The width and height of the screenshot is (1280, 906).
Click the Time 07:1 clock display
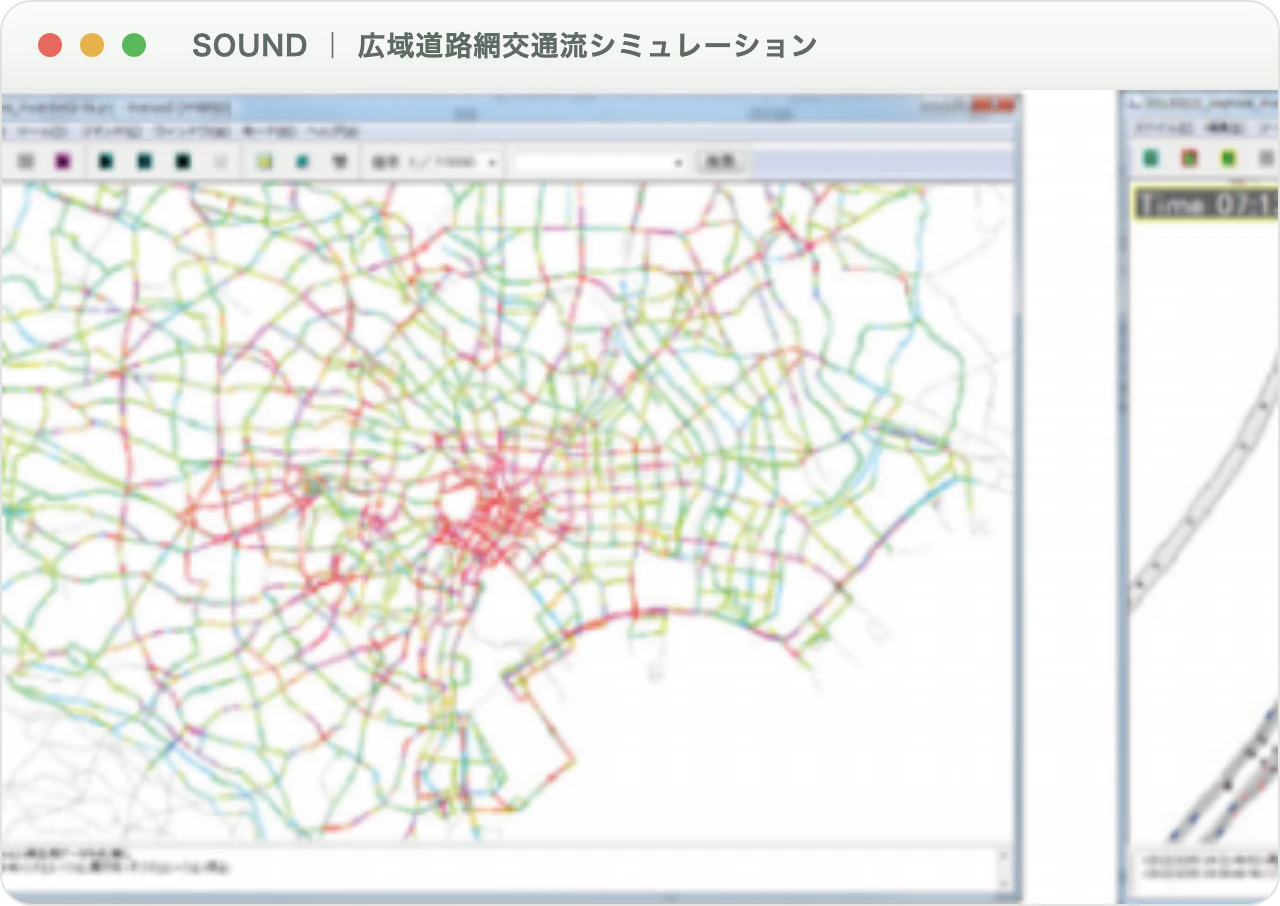click(x=1206, y=204)
